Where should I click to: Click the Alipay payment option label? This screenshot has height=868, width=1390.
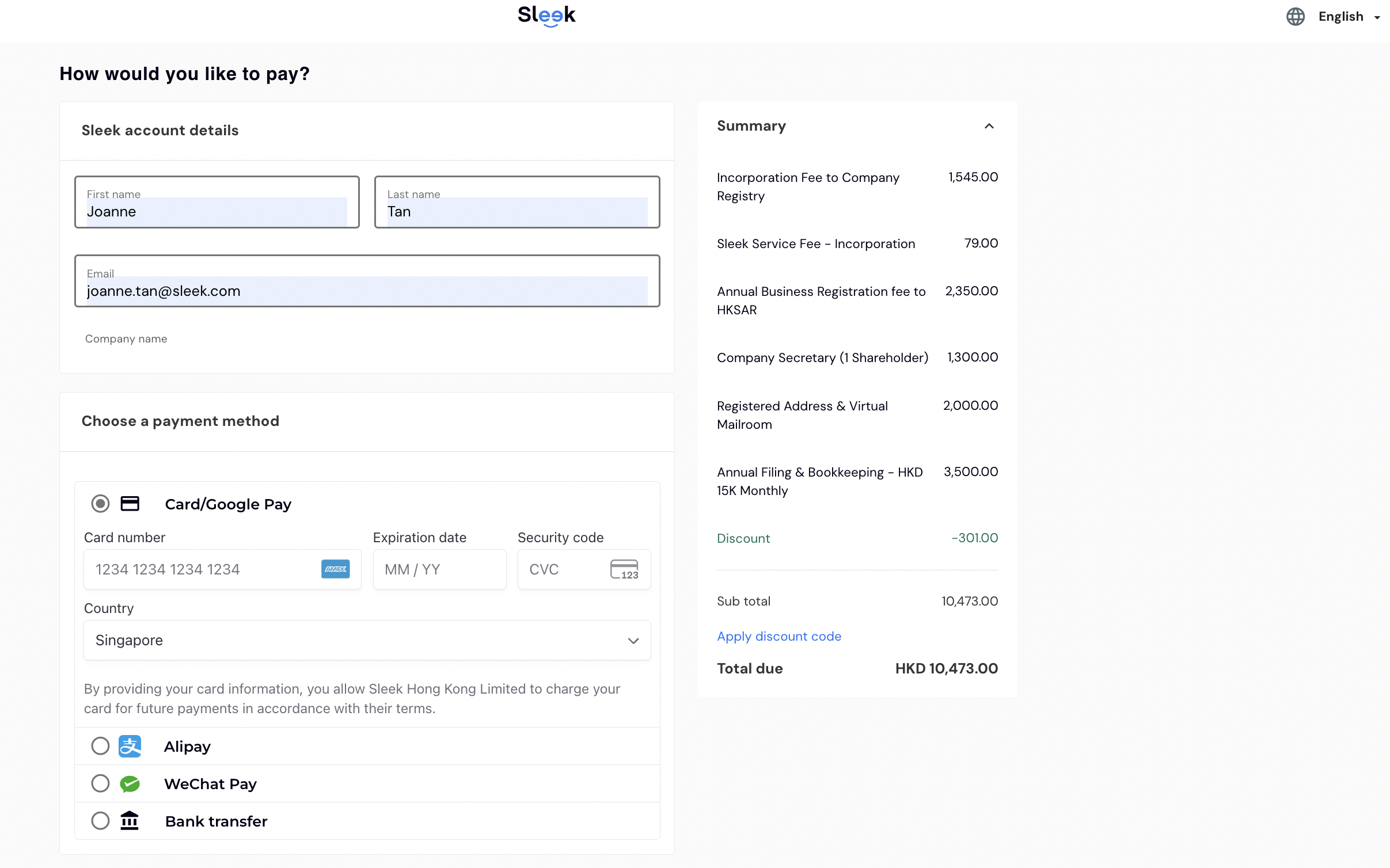click(x=187, y=747)
